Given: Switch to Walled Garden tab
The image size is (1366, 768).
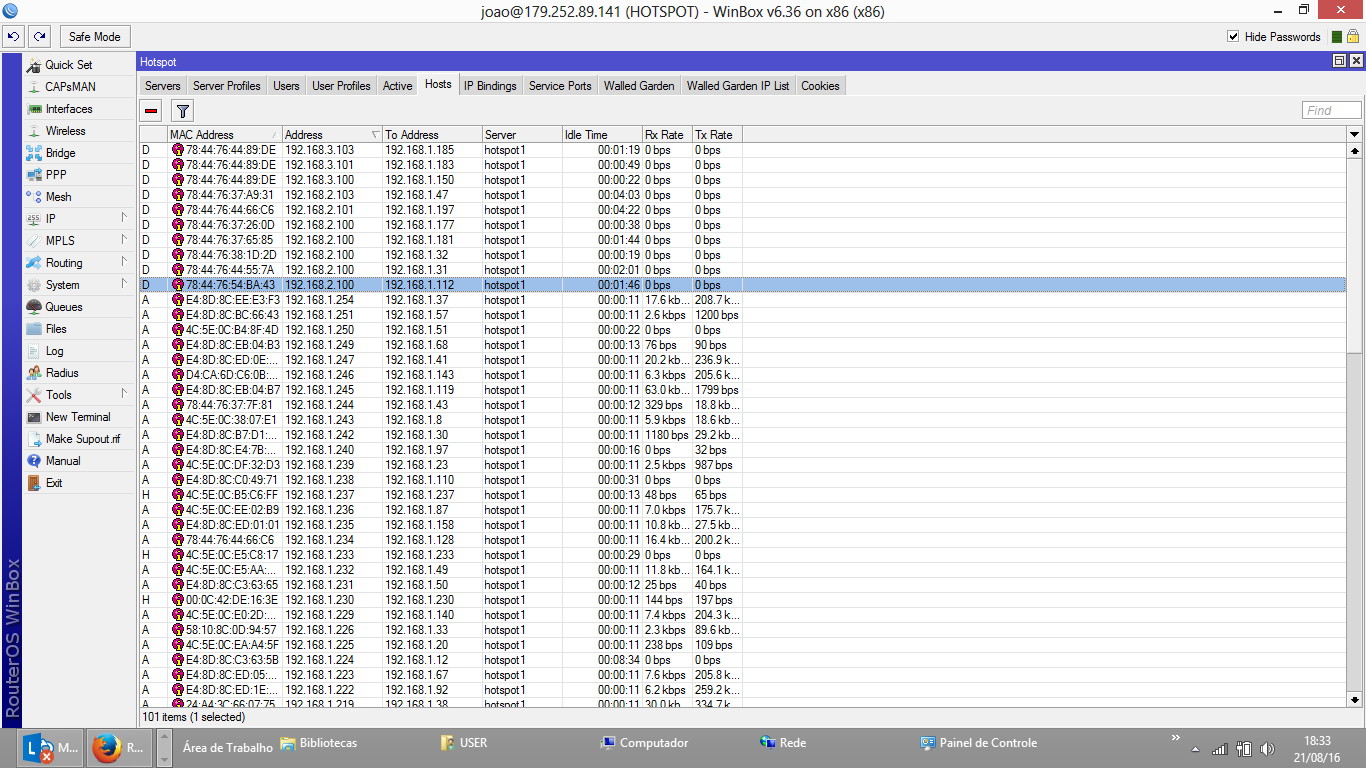Looking at the screenshot, I should click(639, 86).
